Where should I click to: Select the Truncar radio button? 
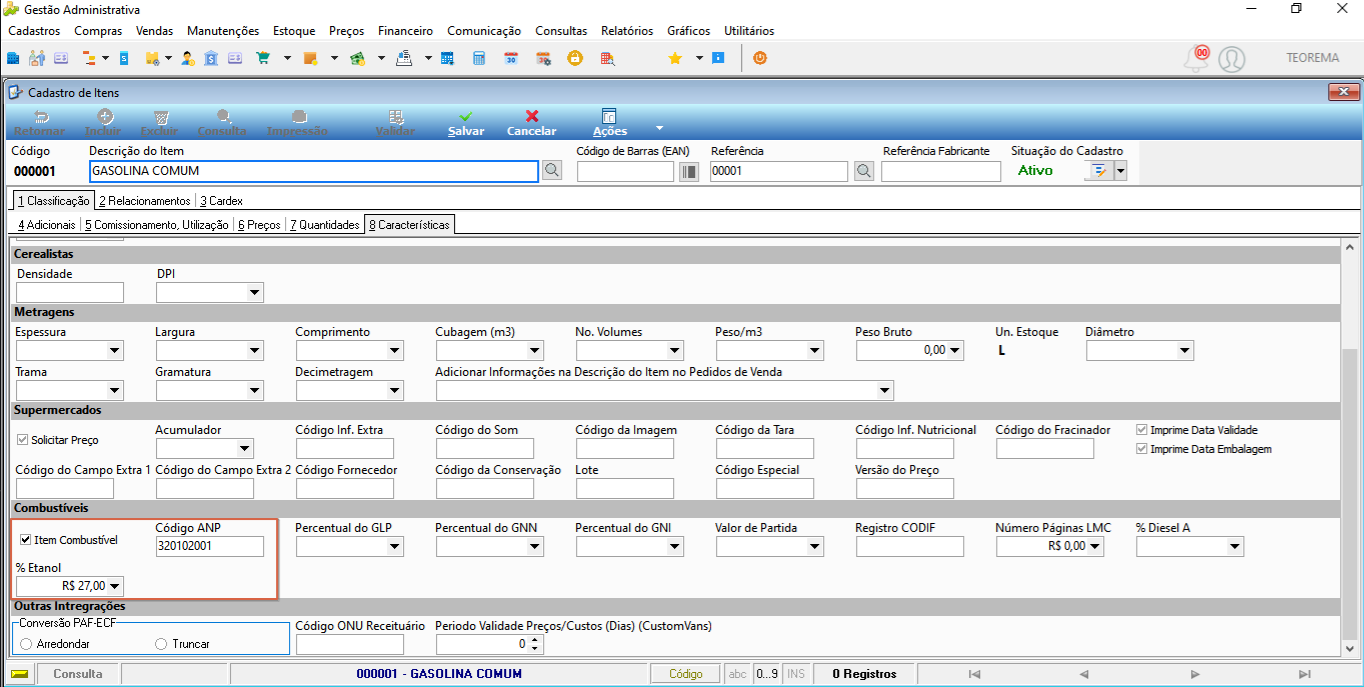click(x=161, y=644)
